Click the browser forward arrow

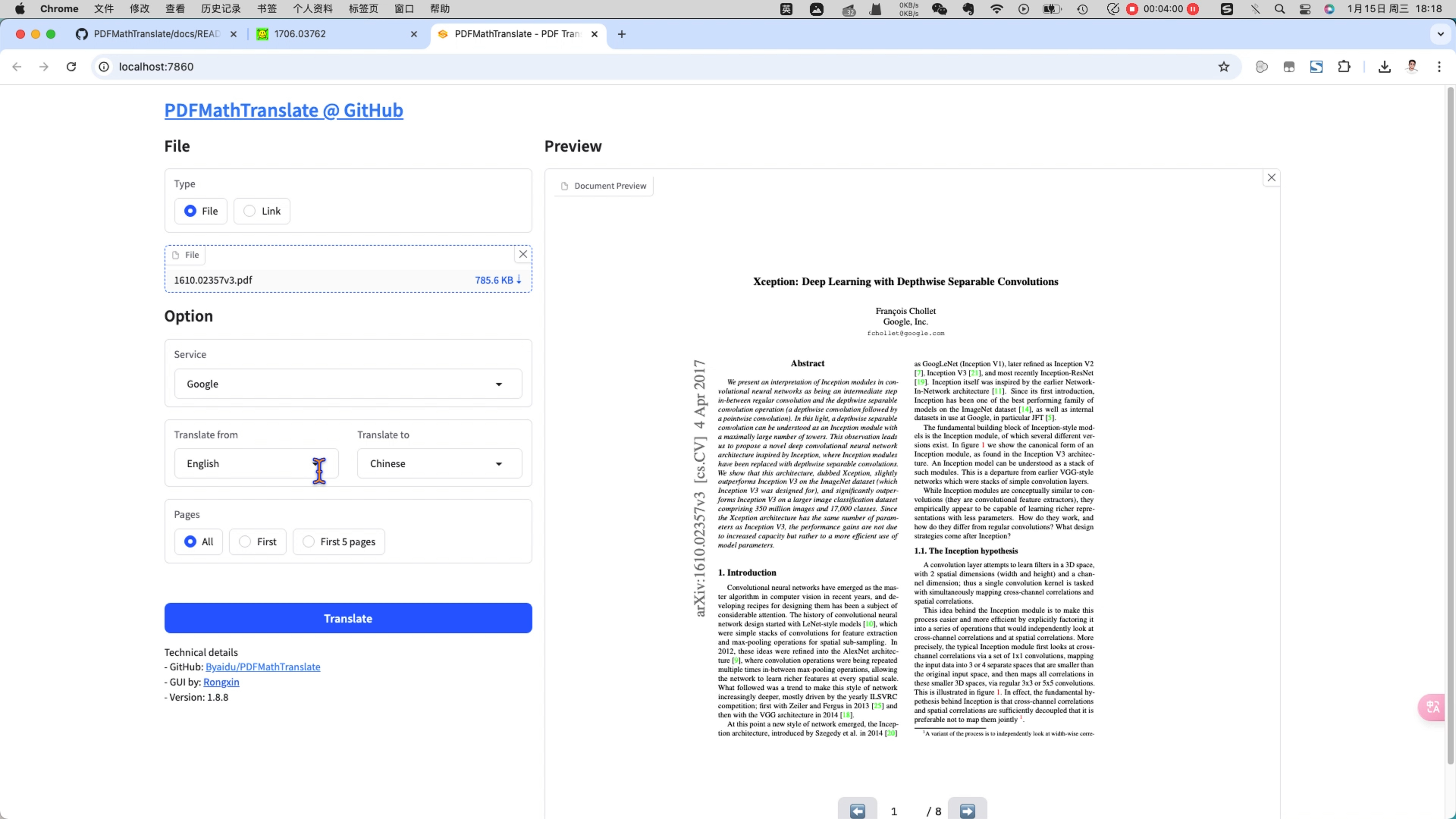pyautogui.click(x=44, y=67)
